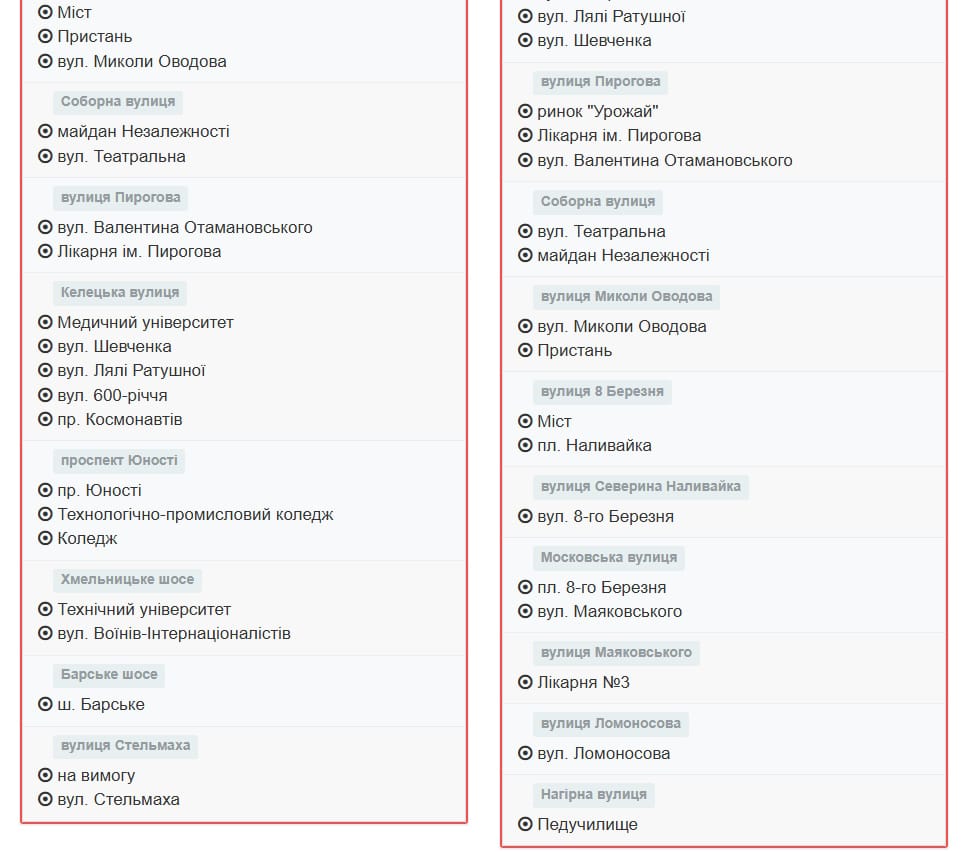The height and width of the screenshot is (852, 967).
Task: Click the marker icon next to на вимогу
Action: tap(45, 775)
